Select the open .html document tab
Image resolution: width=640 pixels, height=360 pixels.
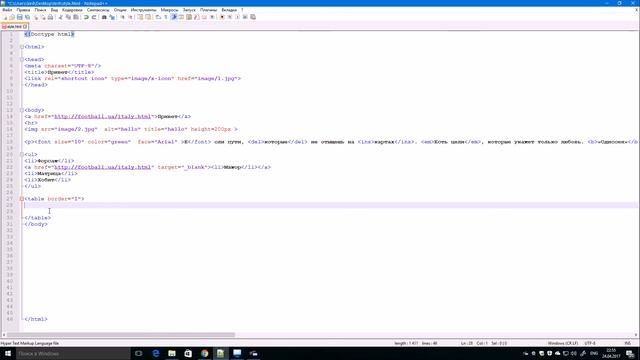pos(13,27)
